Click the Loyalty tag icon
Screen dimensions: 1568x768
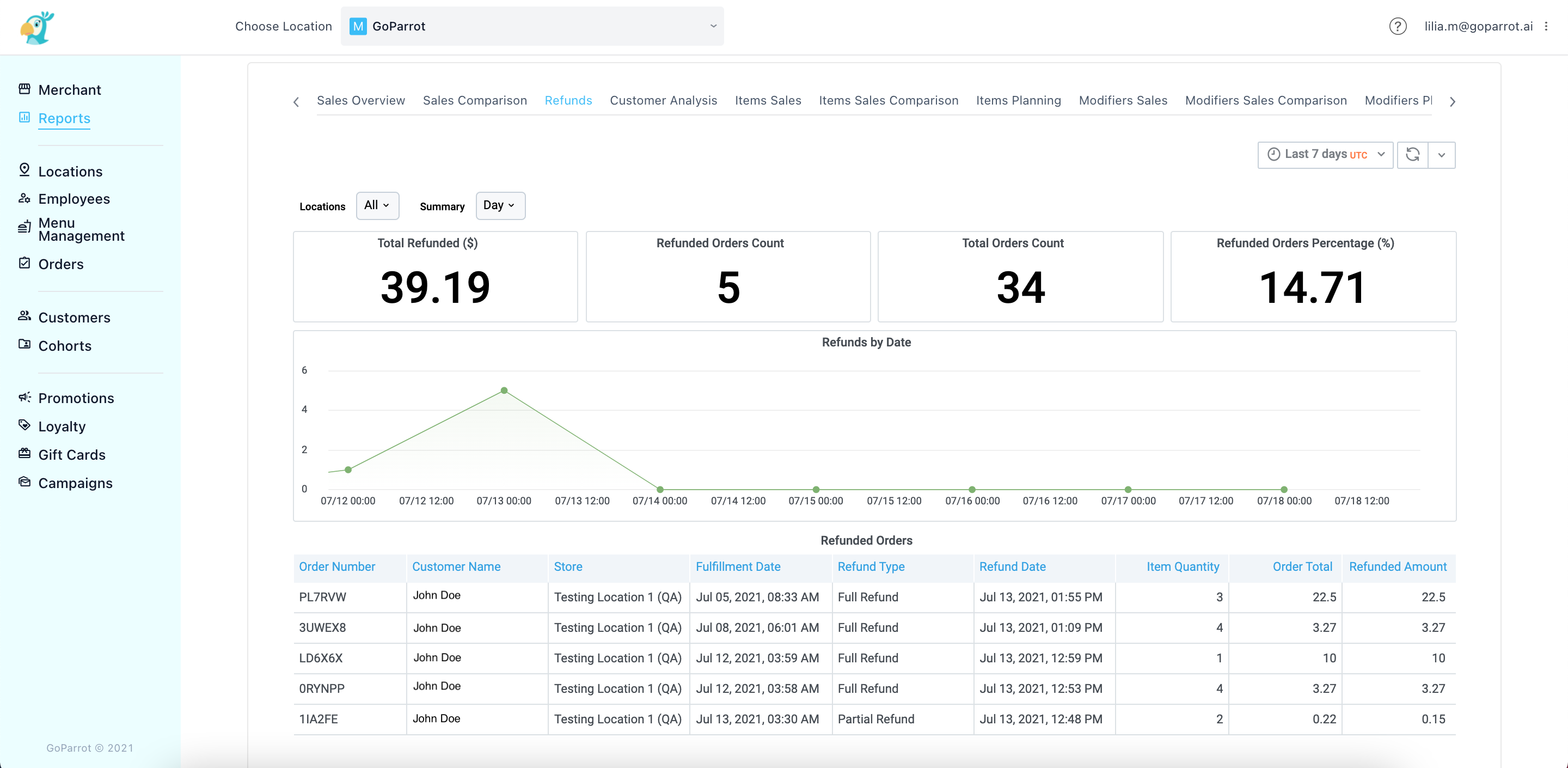(x=24, y=425)
